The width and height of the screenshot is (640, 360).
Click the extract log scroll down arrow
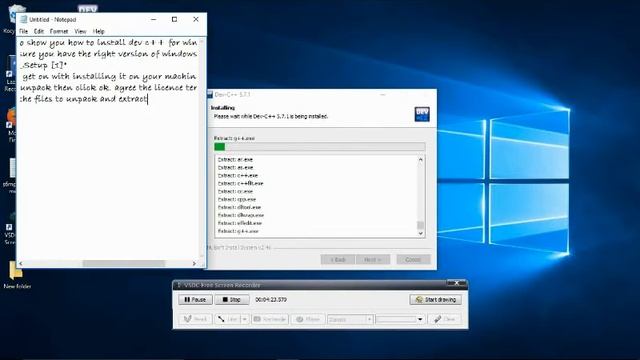click(420, 233)
